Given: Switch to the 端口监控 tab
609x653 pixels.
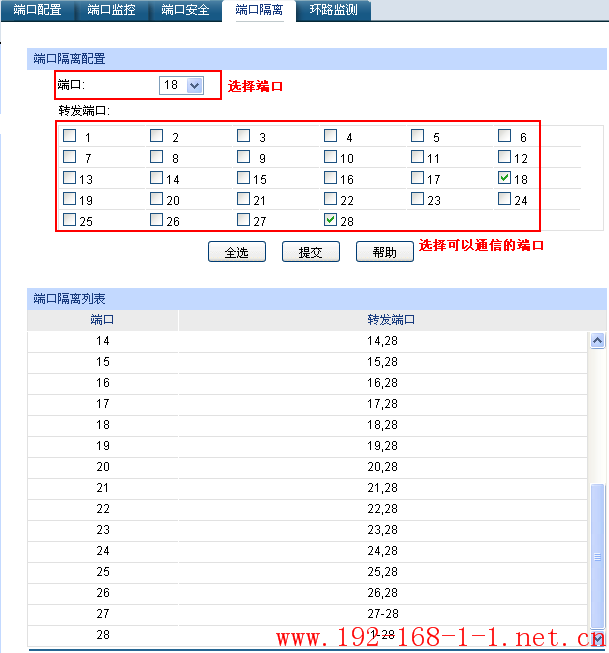Looking at the screenshot, I should [111, 10].
